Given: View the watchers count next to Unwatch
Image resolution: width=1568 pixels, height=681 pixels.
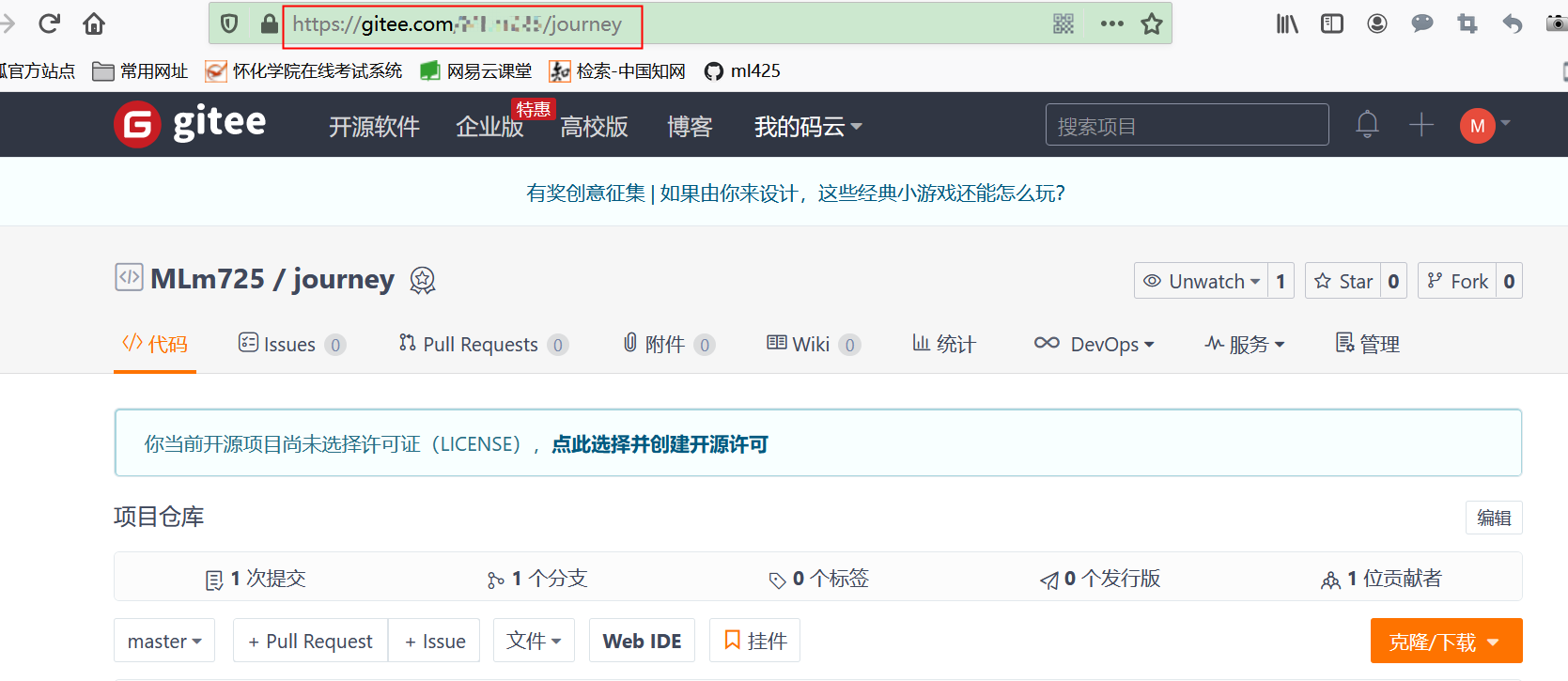Looking at the screenshot, I should (x=1281, y=281).
